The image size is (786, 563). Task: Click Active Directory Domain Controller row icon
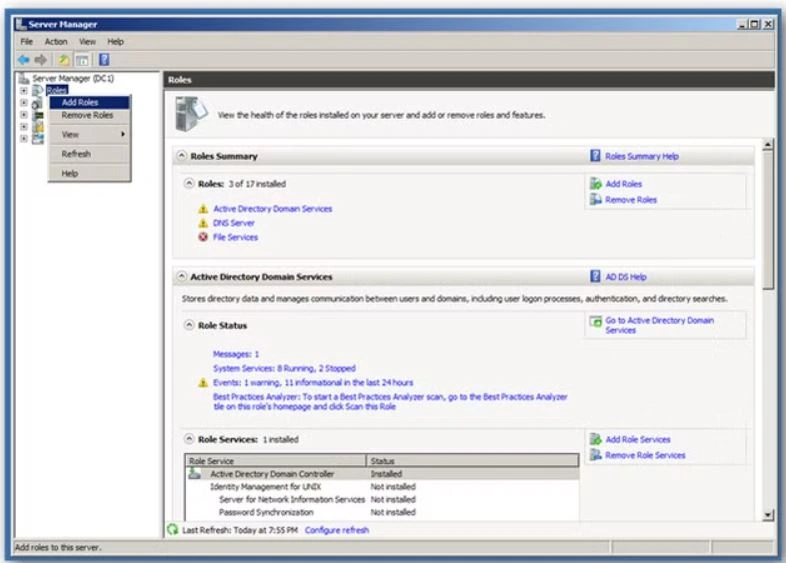click(x=194, y=473)
